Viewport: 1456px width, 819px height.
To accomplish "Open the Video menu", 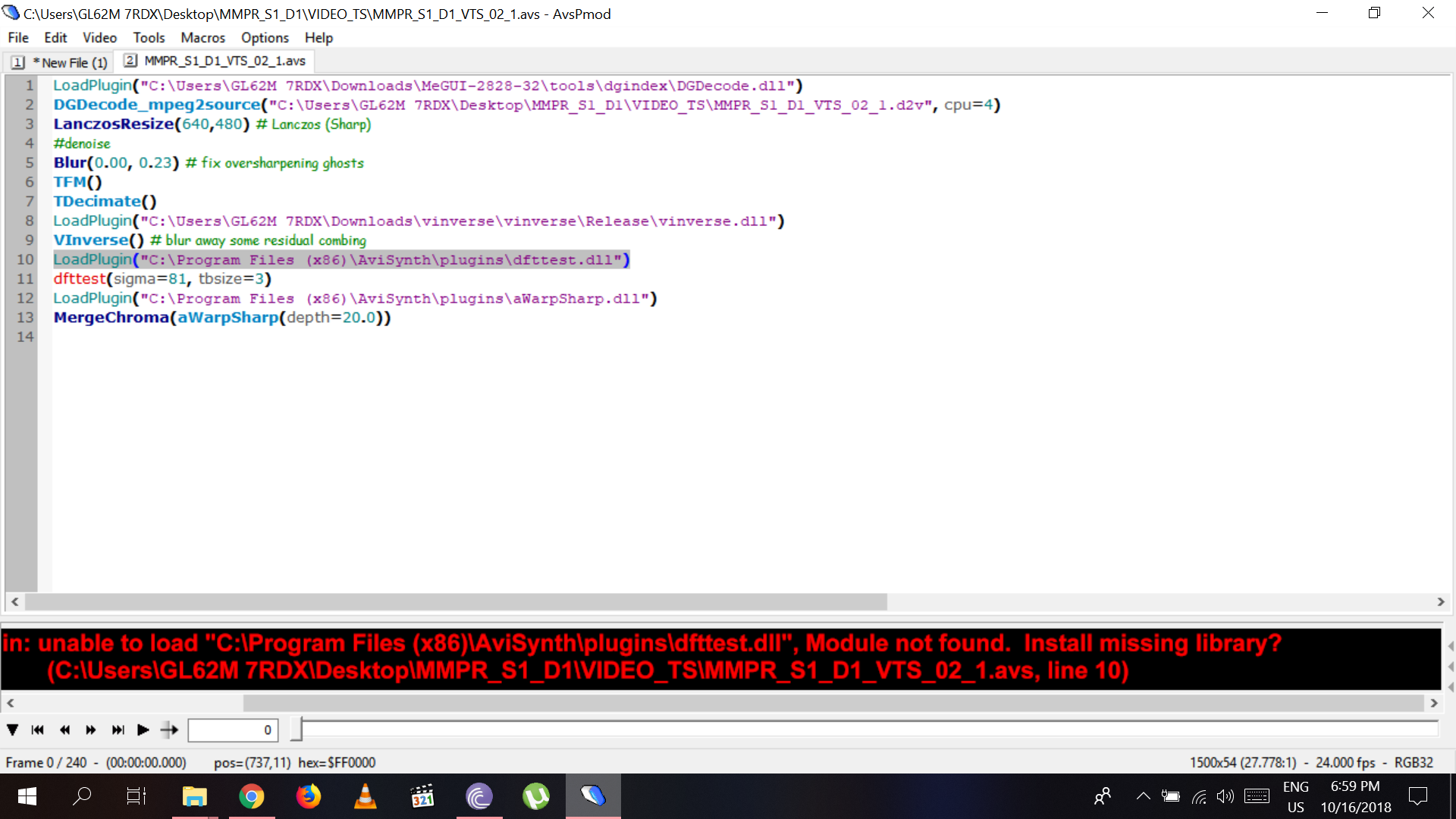I will coord(99,38).
